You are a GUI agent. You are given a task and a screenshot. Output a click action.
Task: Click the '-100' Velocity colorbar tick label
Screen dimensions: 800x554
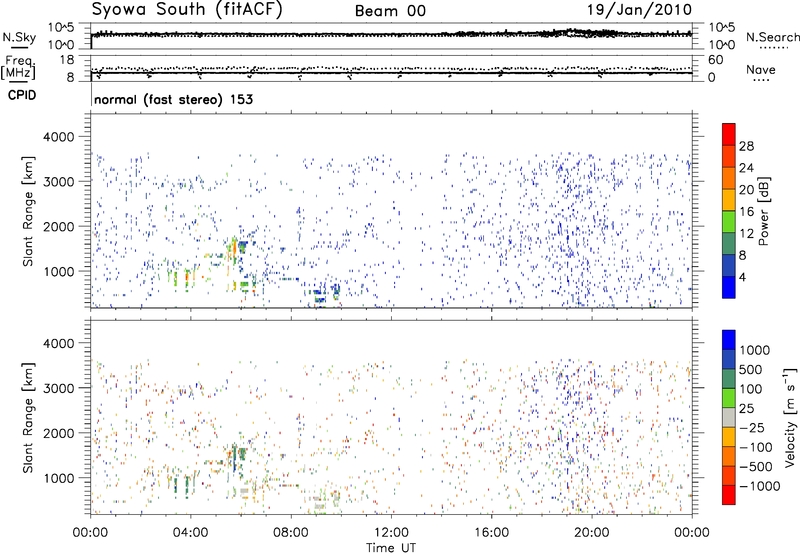pos(756,447)
